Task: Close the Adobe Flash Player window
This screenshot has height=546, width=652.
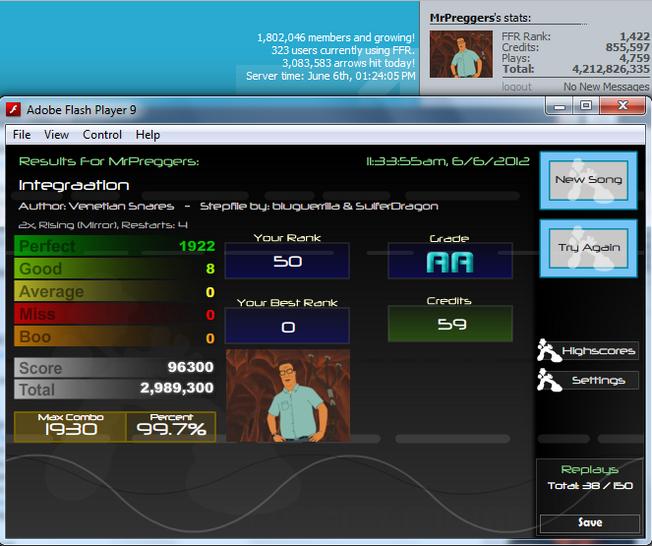Action: tap(622, 106)
